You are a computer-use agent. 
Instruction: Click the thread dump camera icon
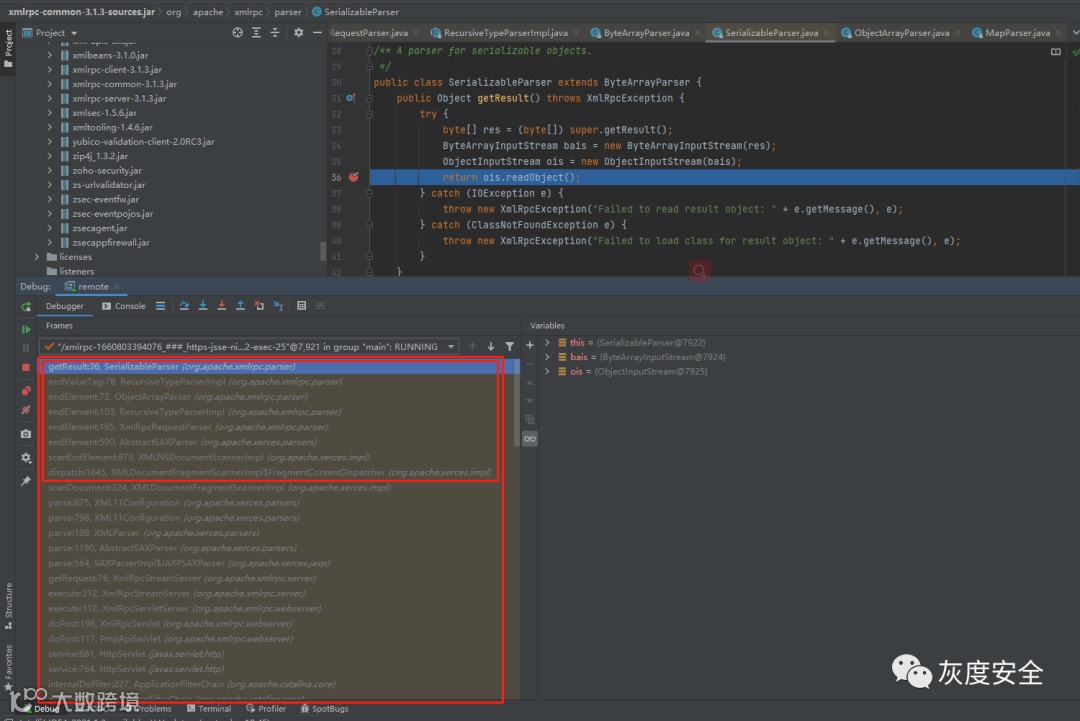coord(25,434)
